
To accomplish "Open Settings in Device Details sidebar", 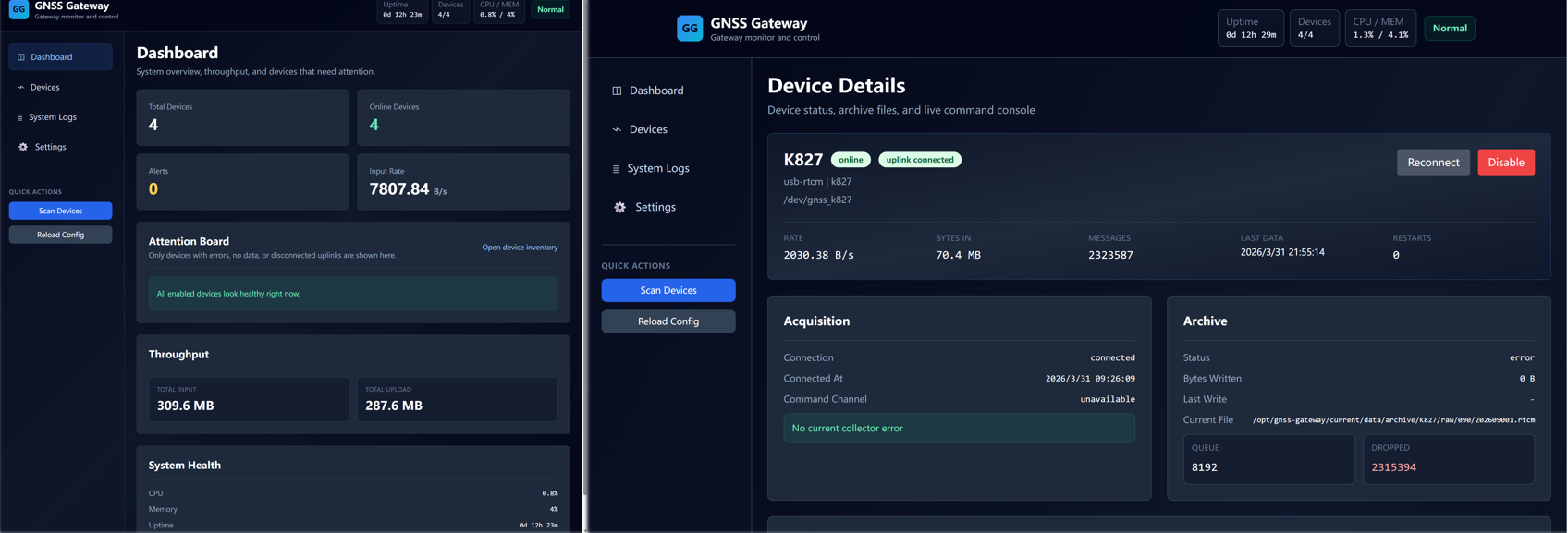I will click(668, 207).
